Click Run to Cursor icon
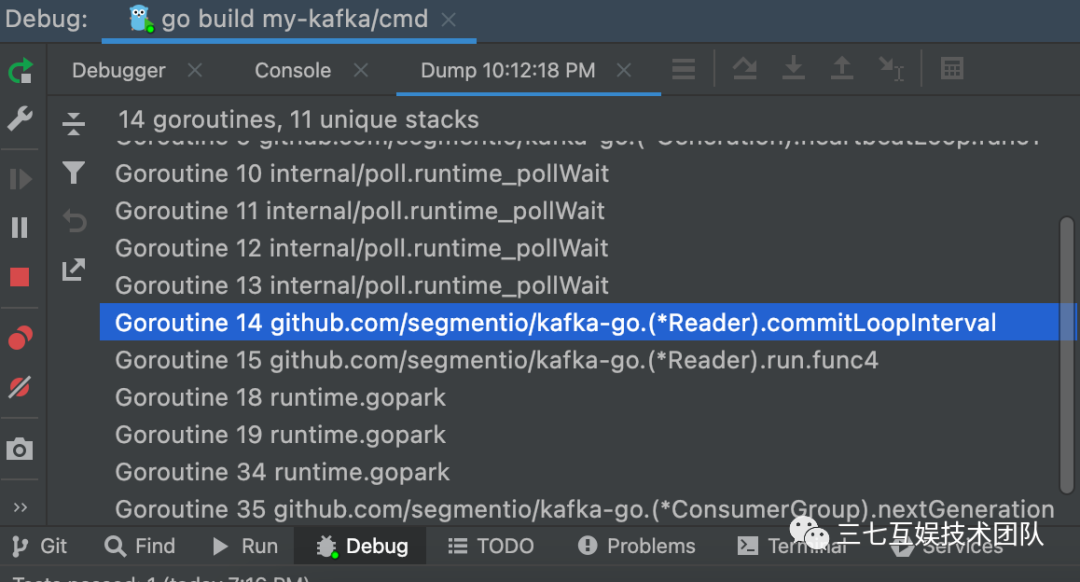This screenshot has width=1080, height=582. coord(891,69)
